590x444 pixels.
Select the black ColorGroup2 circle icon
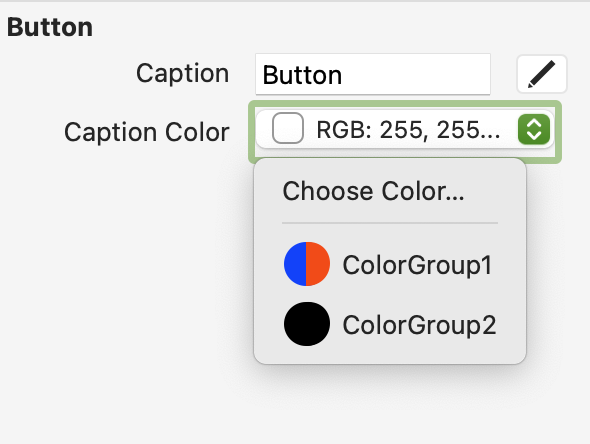[x=307, y=324]
